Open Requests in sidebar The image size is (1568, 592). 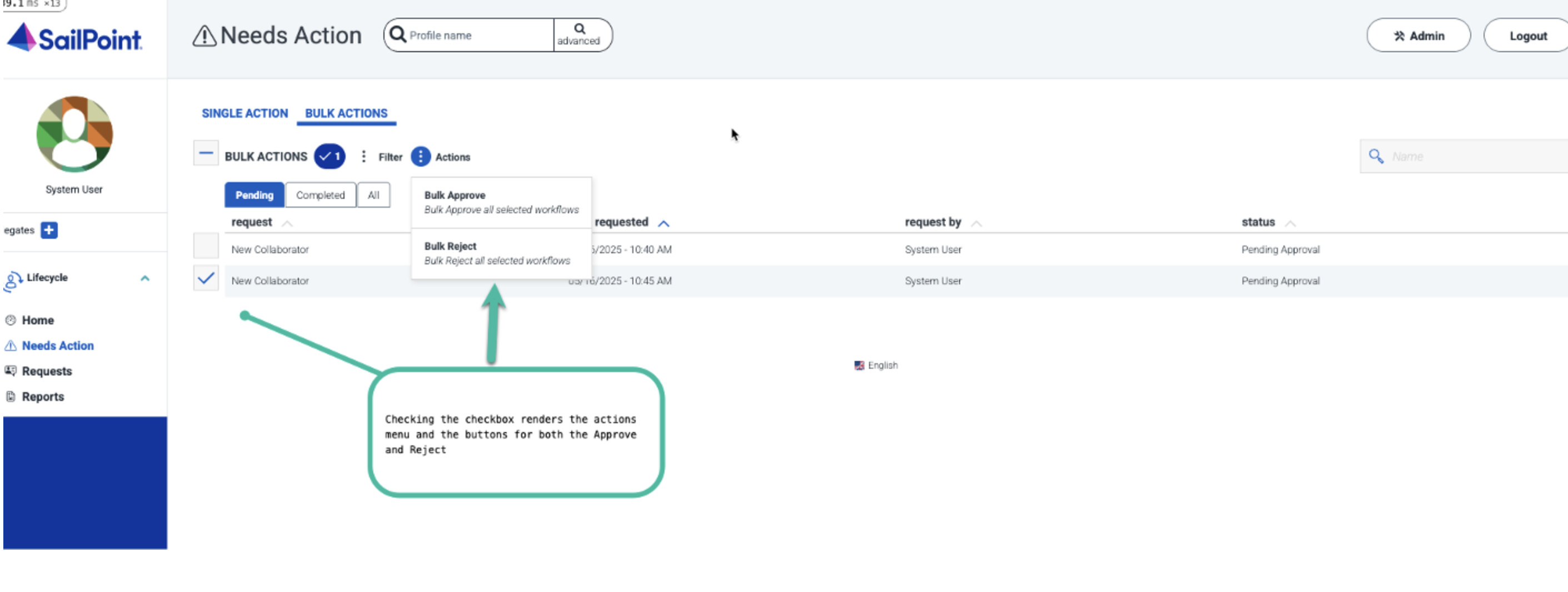47,371
